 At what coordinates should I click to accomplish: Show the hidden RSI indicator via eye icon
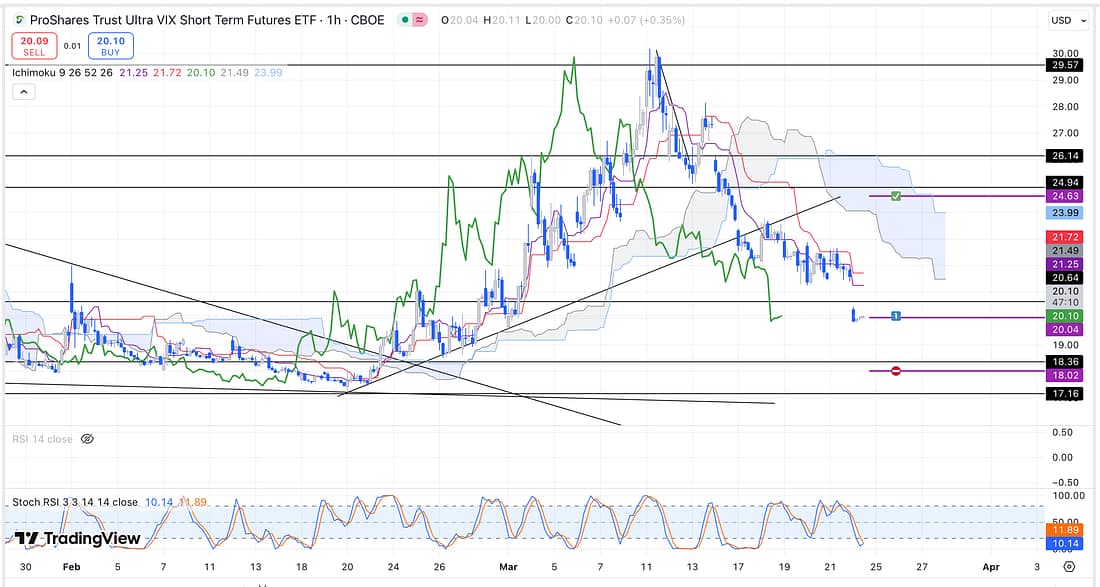[87, 439]
